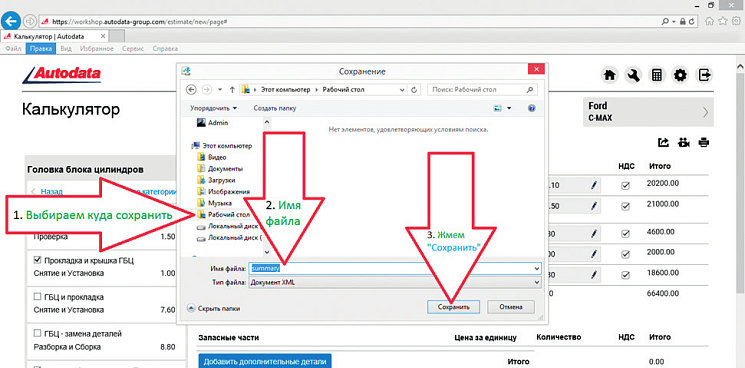Image resolution: width=745 pixels, height=368 pixels.
Task: Click the Назад link in the left panel
Action: pos(52,191)
